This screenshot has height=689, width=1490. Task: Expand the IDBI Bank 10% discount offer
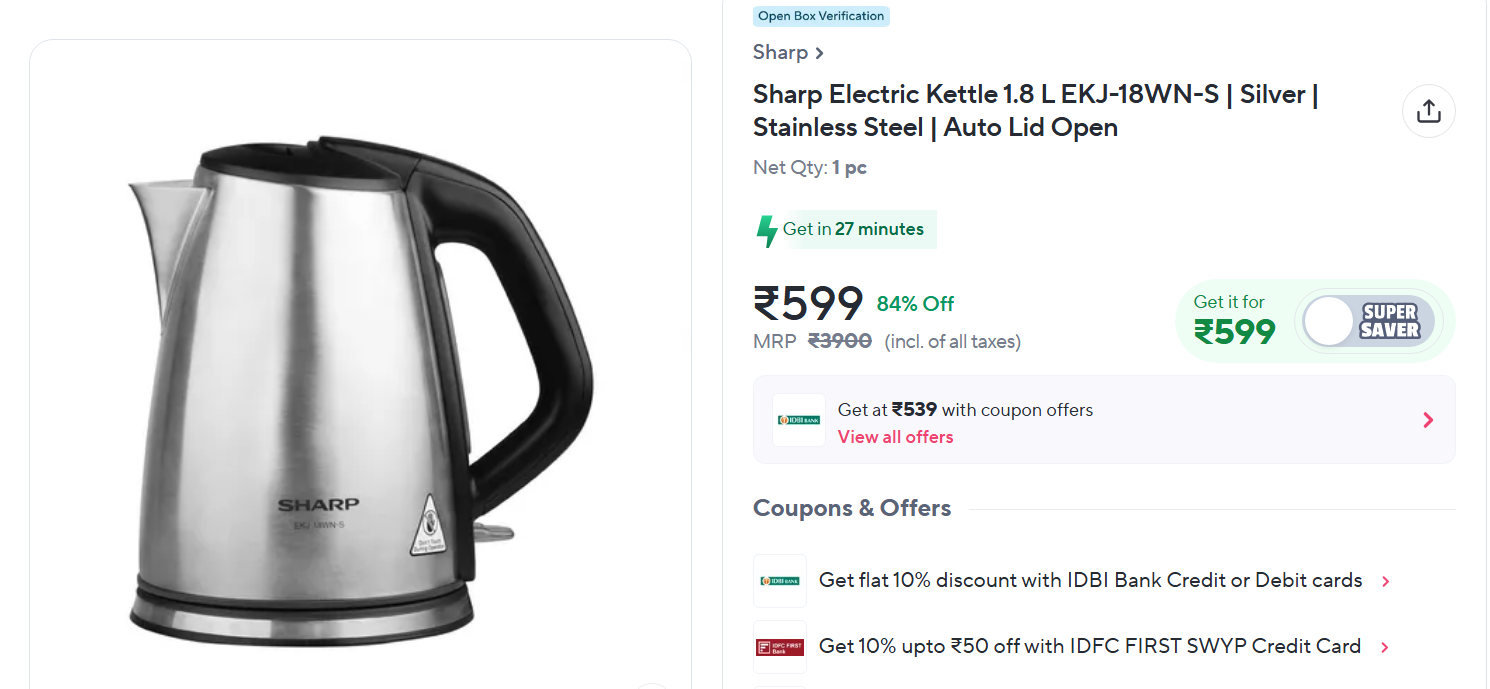click(x=1385, y=581)
